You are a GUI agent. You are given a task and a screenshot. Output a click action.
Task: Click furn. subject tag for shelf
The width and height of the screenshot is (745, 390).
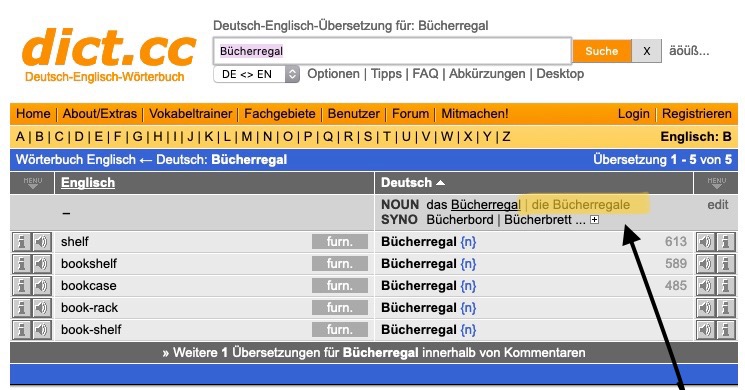340,242
